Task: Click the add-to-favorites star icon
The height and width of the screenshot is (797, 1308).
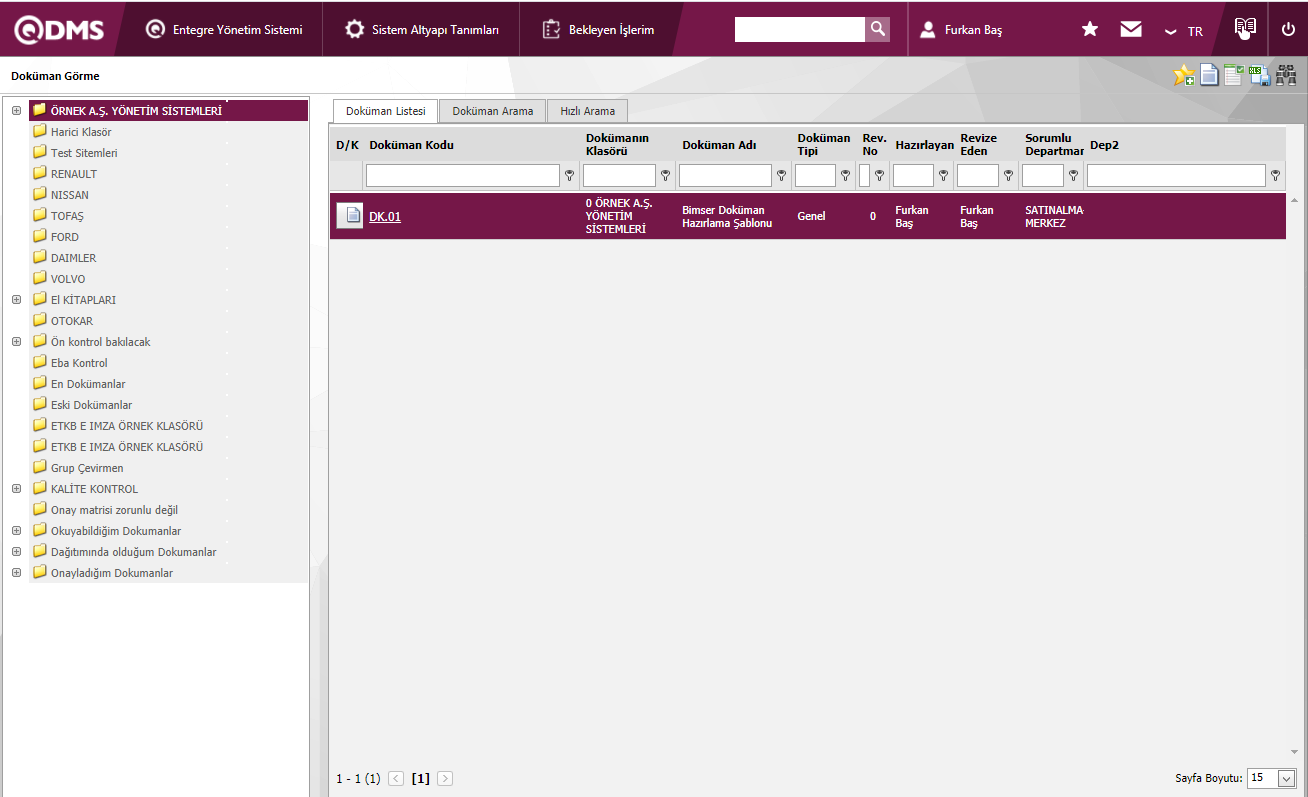Action: click(1184, 75)
